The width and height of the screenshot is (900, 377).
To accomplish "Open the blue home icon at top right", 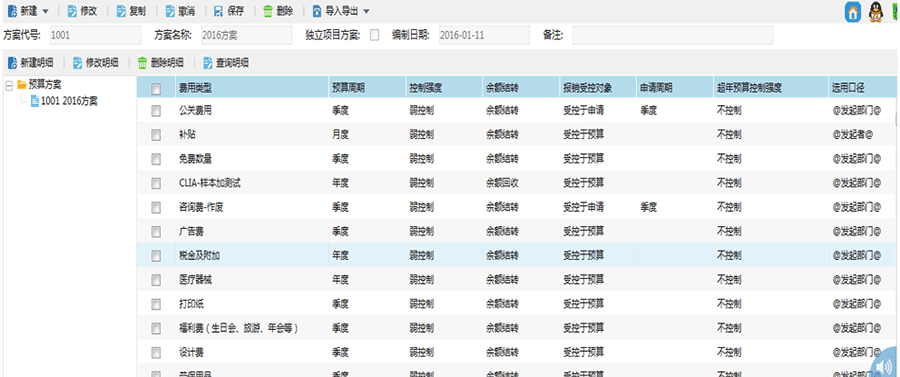I will (853, 11).
